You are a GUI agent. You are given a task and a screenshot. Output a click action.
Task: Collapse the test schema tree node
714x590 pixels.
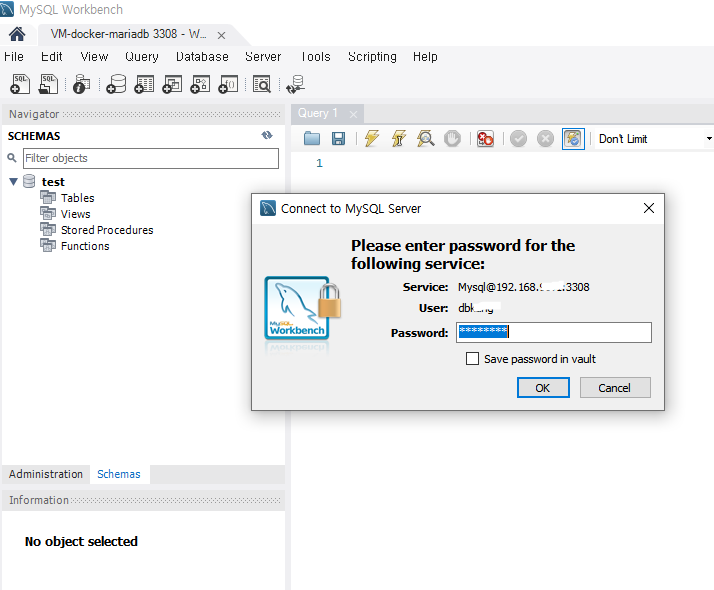(x=13, y=182)
